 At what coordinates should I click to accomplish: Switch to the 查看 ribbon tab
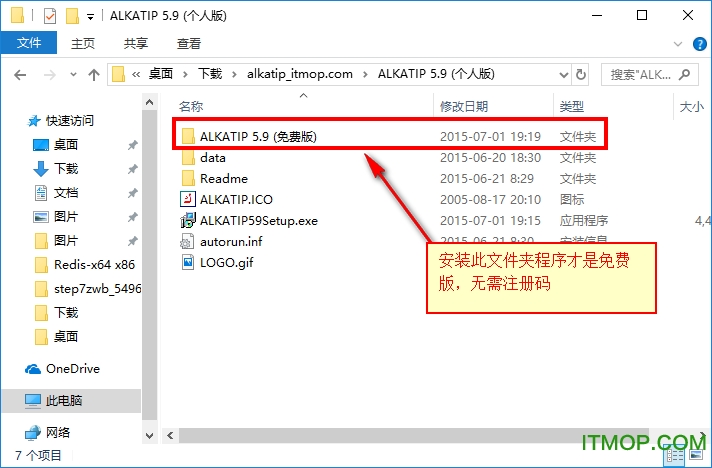(x=189, y=44)
